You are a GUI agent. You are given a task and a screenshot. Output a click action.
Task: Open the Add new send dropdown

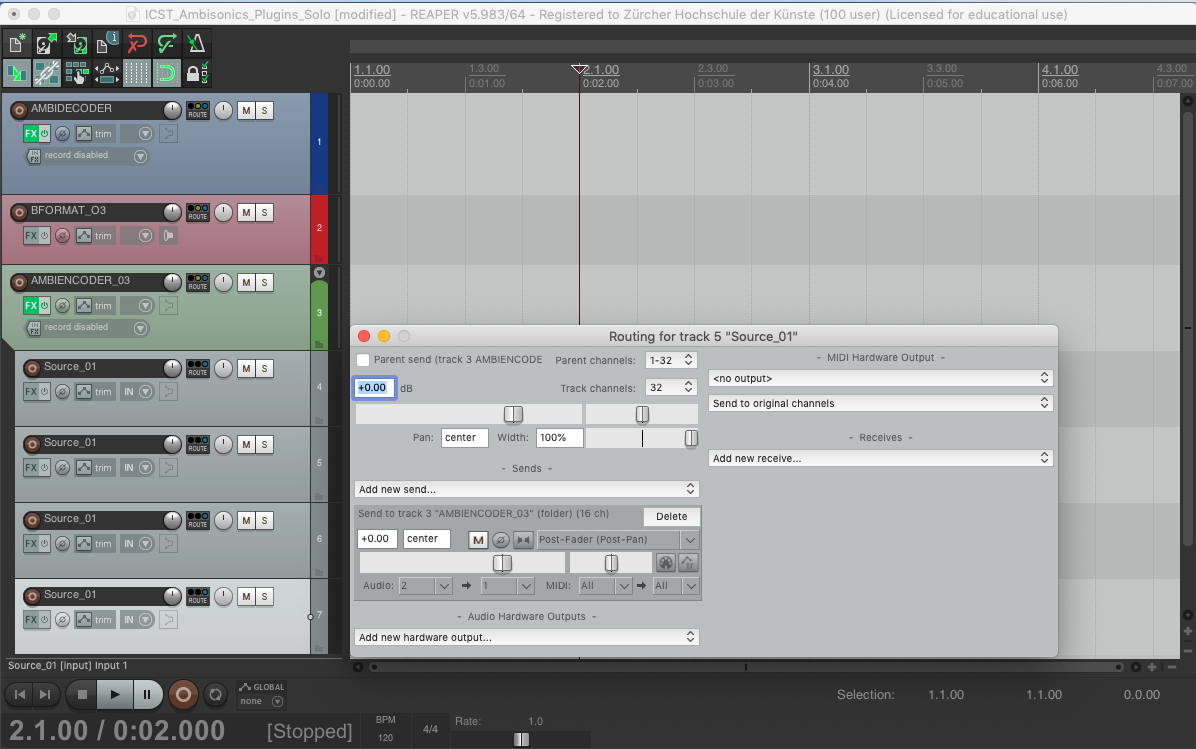(x=526, y=489)
